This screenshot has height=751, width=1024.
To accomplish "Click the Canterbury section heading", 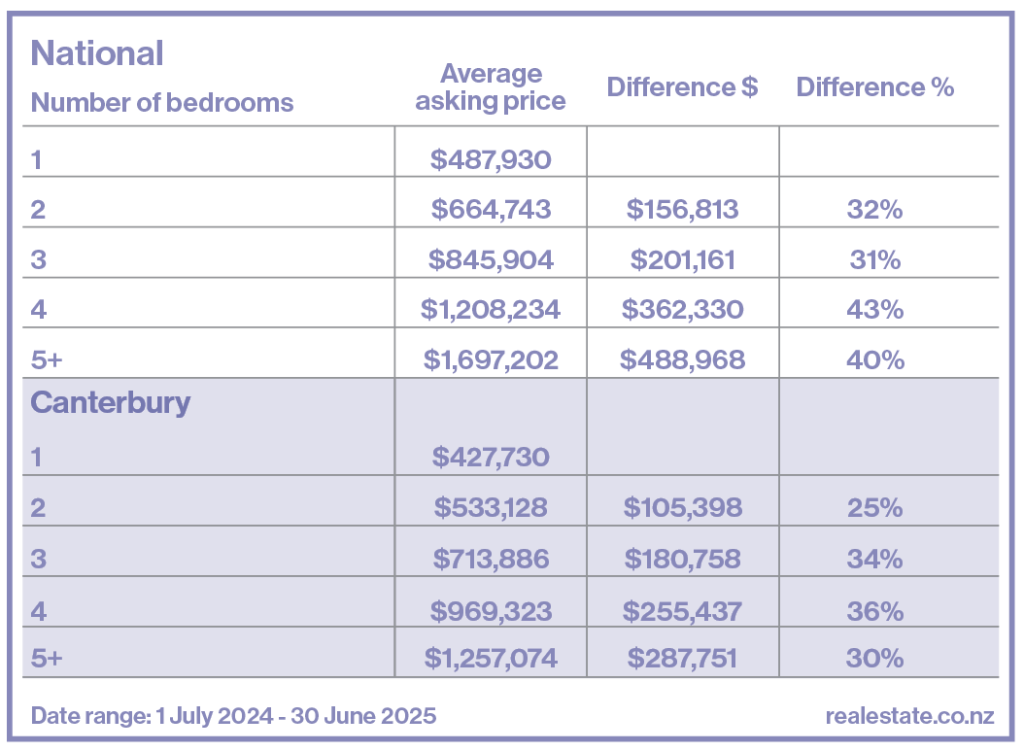I will (x=111, y=403).
